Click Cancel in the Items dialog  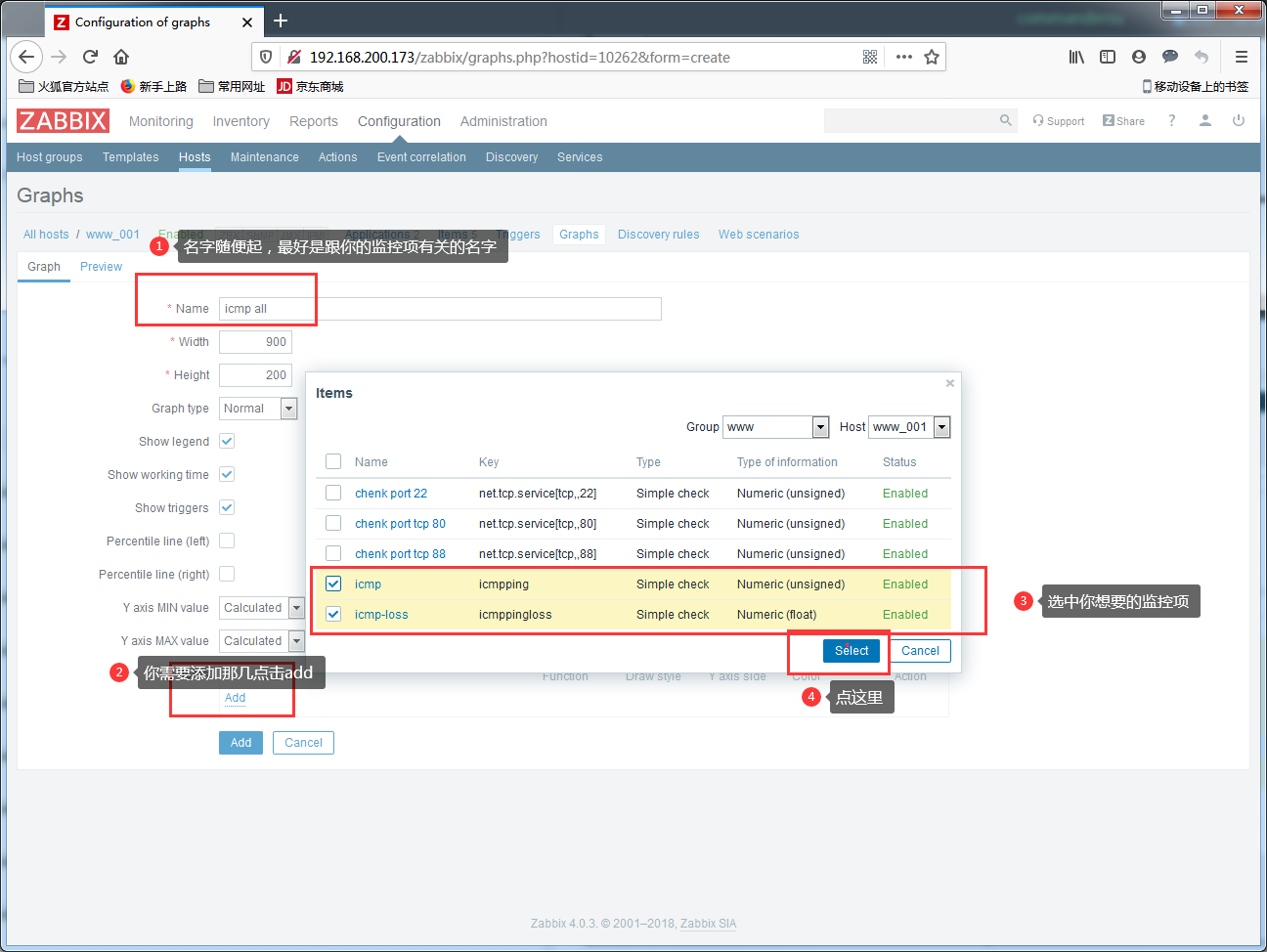point(920,651)
